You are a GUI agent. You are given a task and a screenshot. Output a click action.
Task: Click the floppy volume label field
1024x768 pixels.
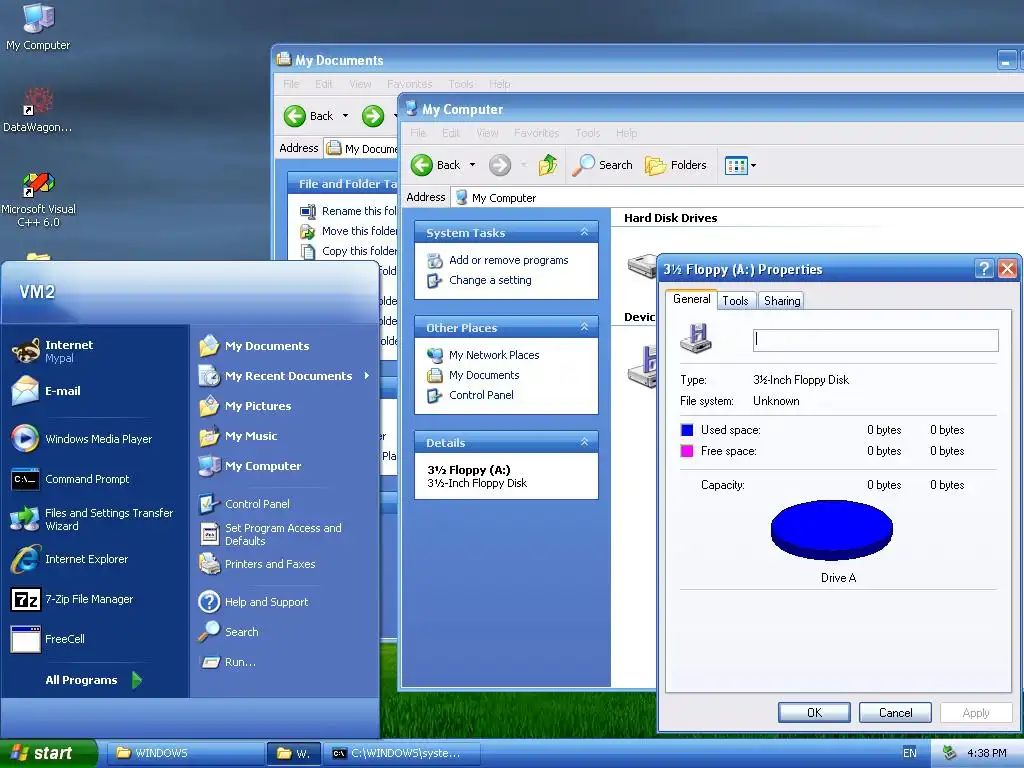[875, 340]
